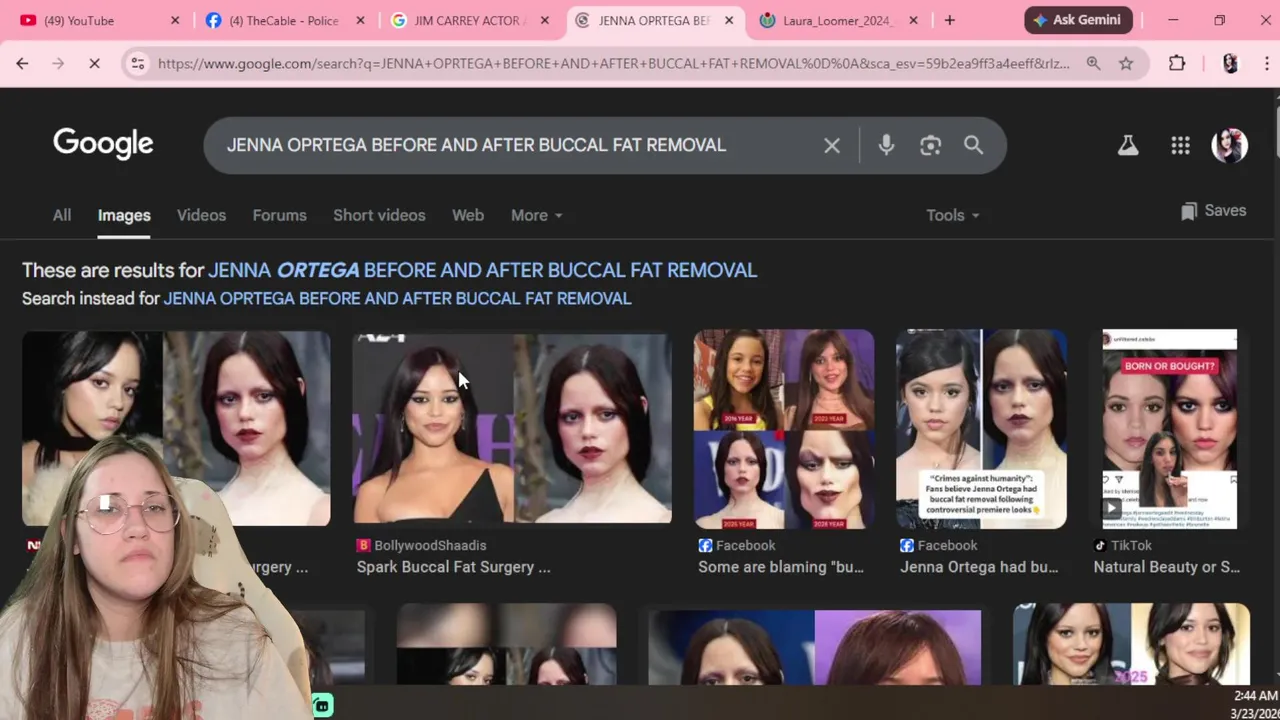
Task: Expand the Tools dropdown
Action: tap(952, 215)
